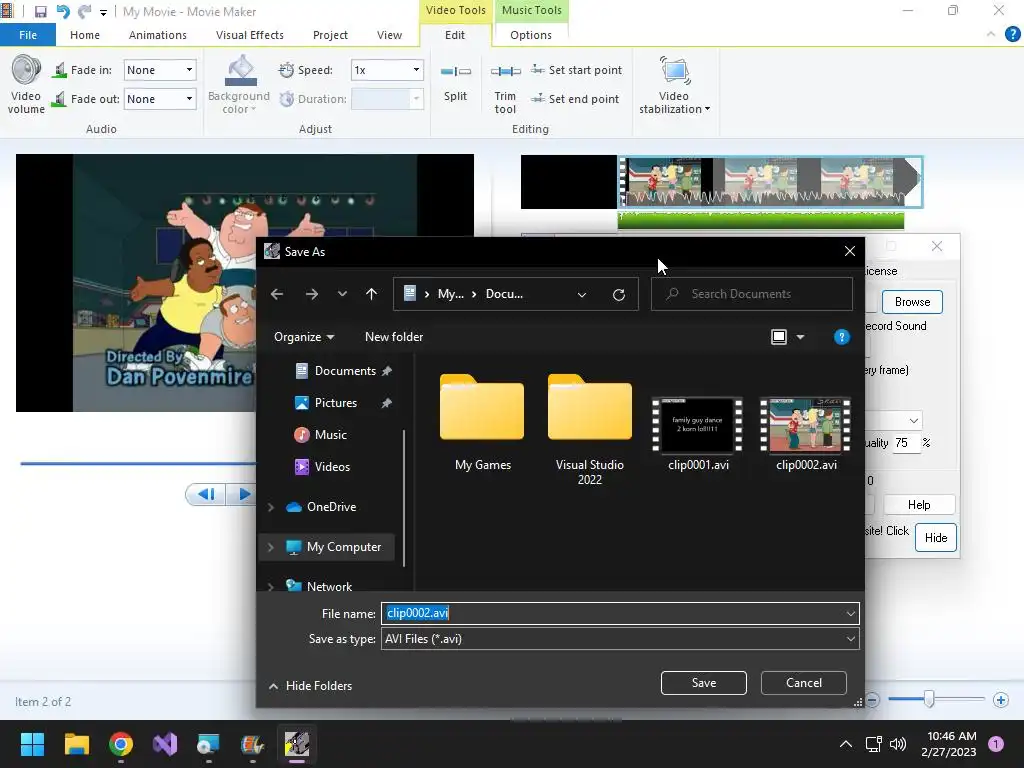Select the My Games folder

[483, 422]
